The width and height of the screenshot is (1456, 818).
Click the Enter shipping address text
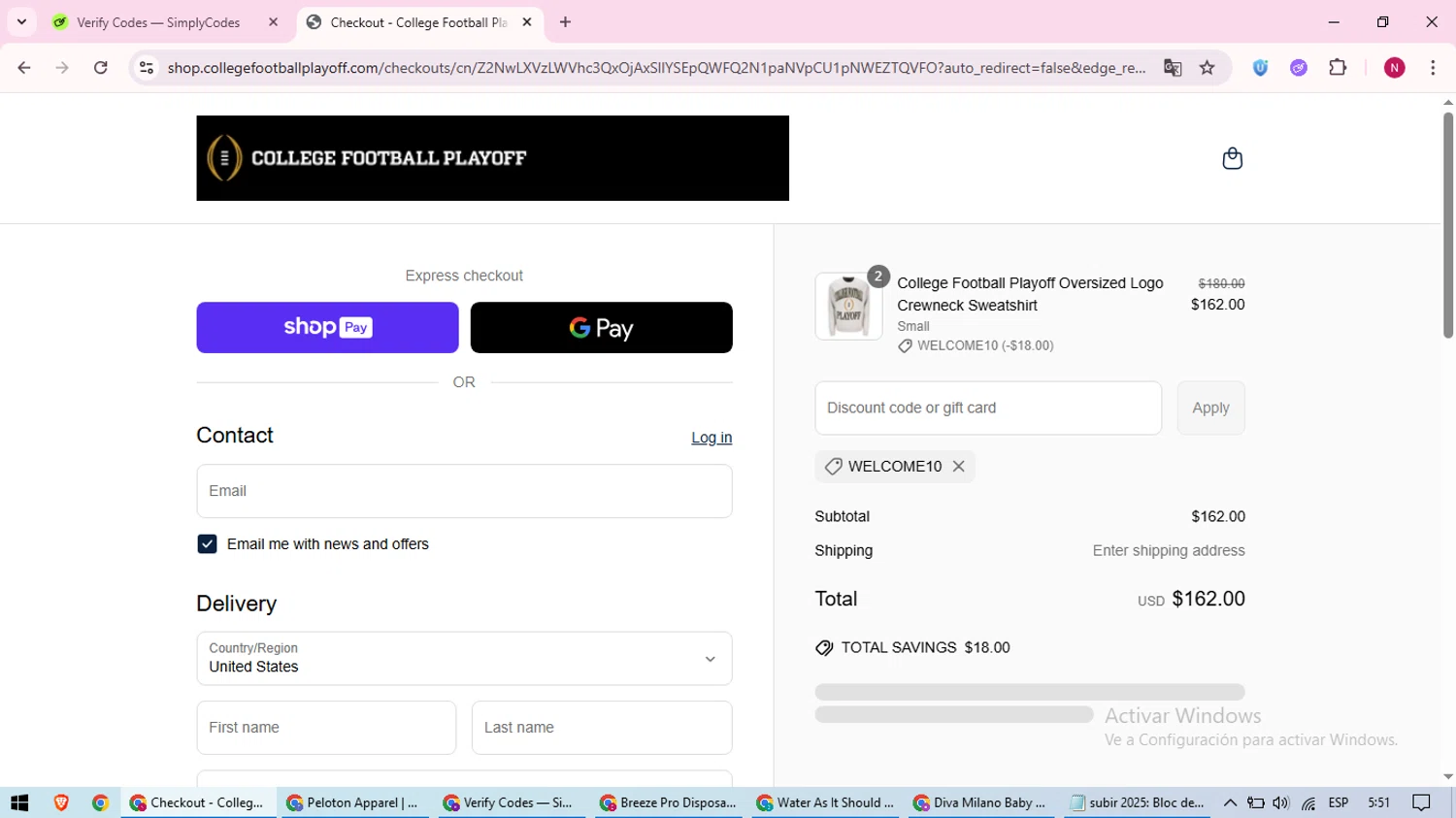(x=1169, y=550)
